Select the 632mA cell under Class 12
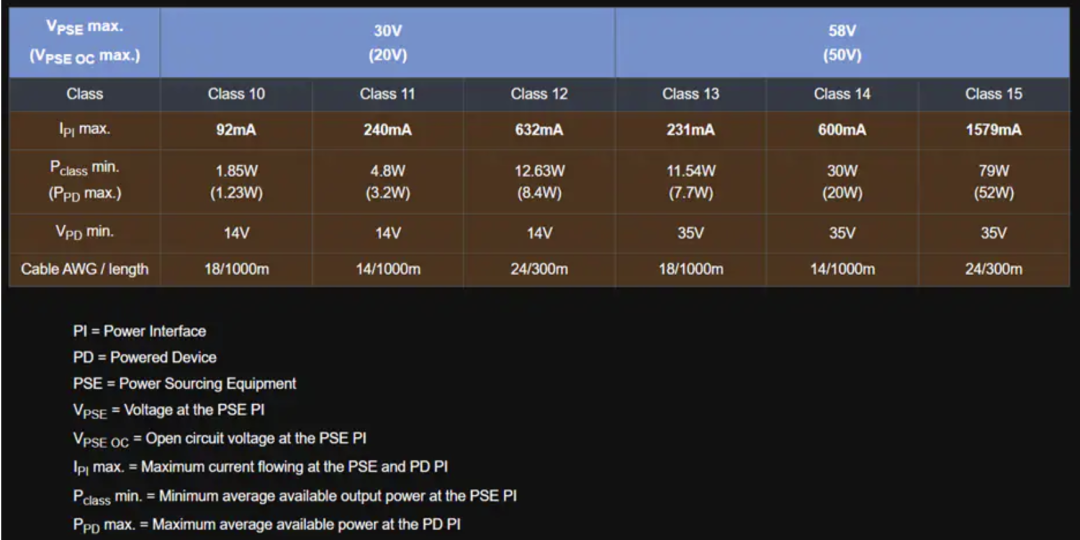 pos(539,130)
